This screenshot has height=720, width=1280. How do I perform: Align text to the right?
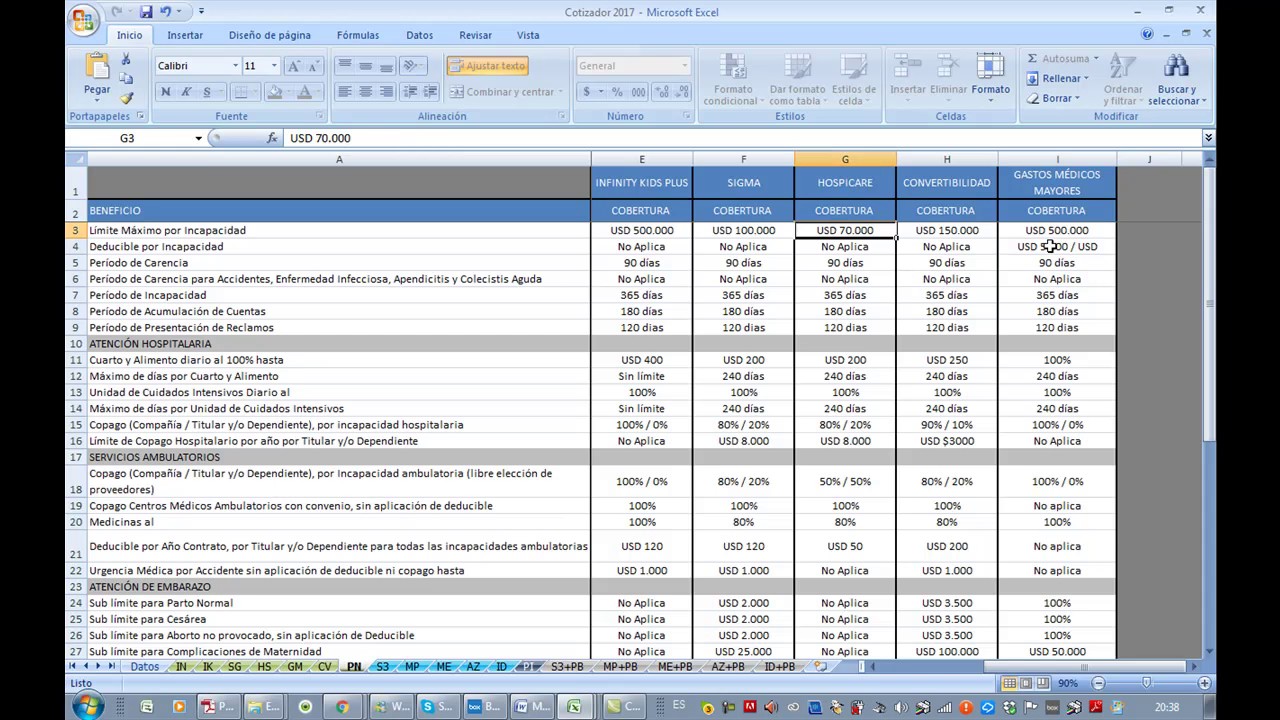[x=386, y=92]
